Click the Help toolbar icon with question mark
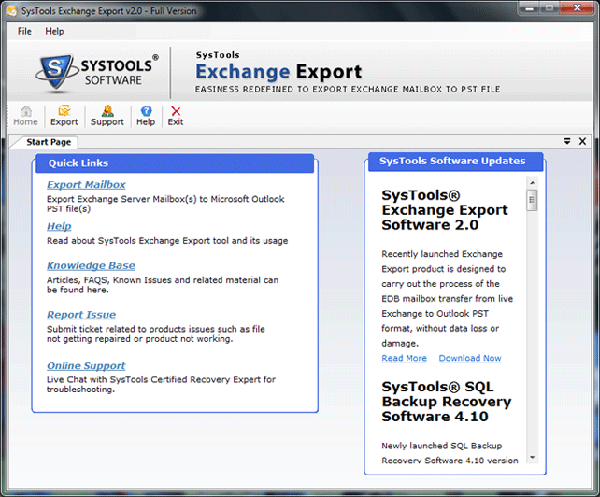Viewport: 600px width, 497px height. 146,116
